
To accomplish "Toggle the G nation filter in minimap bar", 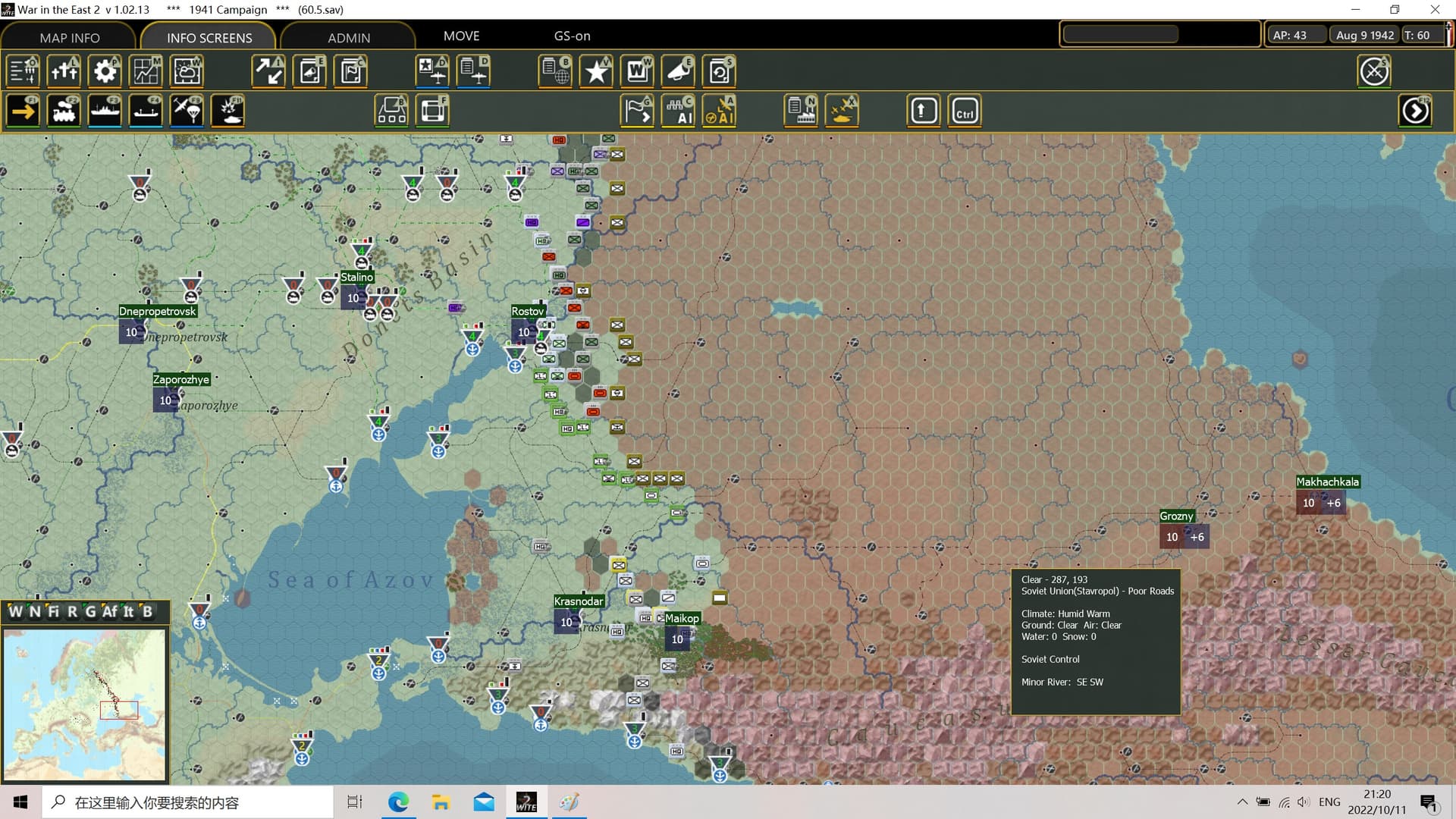I will [90, 611].
